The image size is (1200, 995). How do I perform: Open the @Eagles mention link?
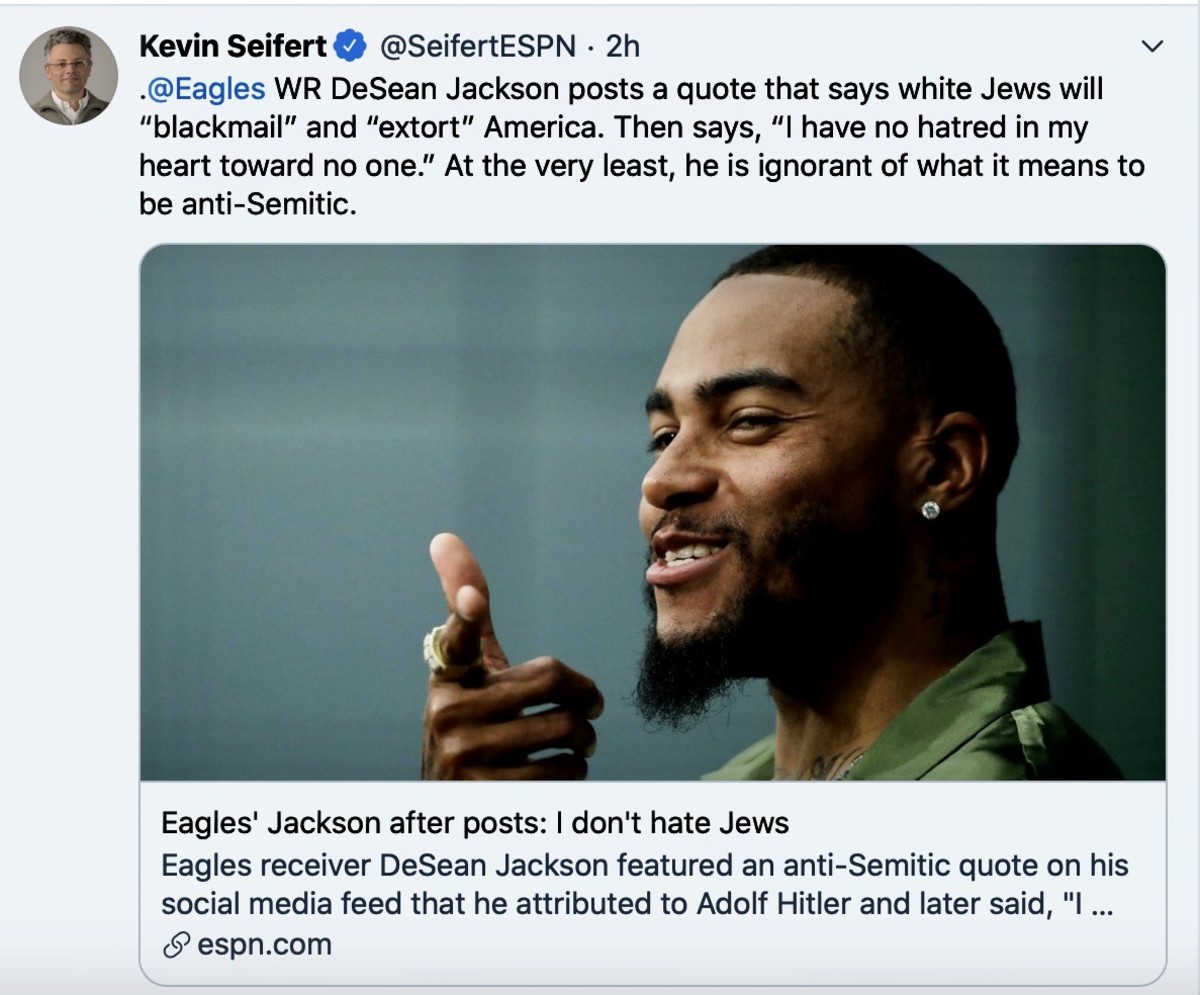pyautogui.click(x=205, y=89)
